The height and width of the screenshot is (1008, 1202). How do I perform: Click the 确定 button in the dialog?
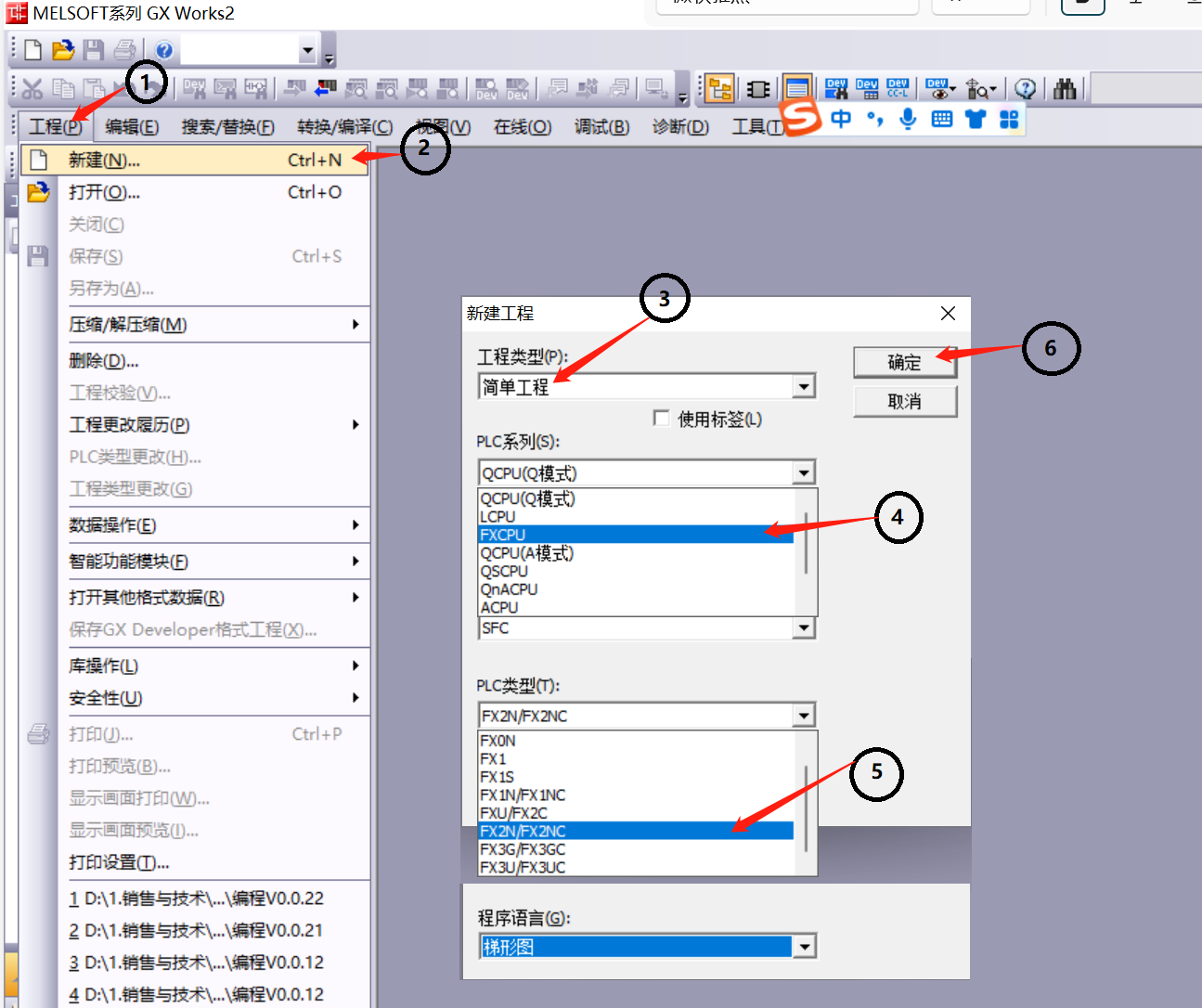point(905,362)
